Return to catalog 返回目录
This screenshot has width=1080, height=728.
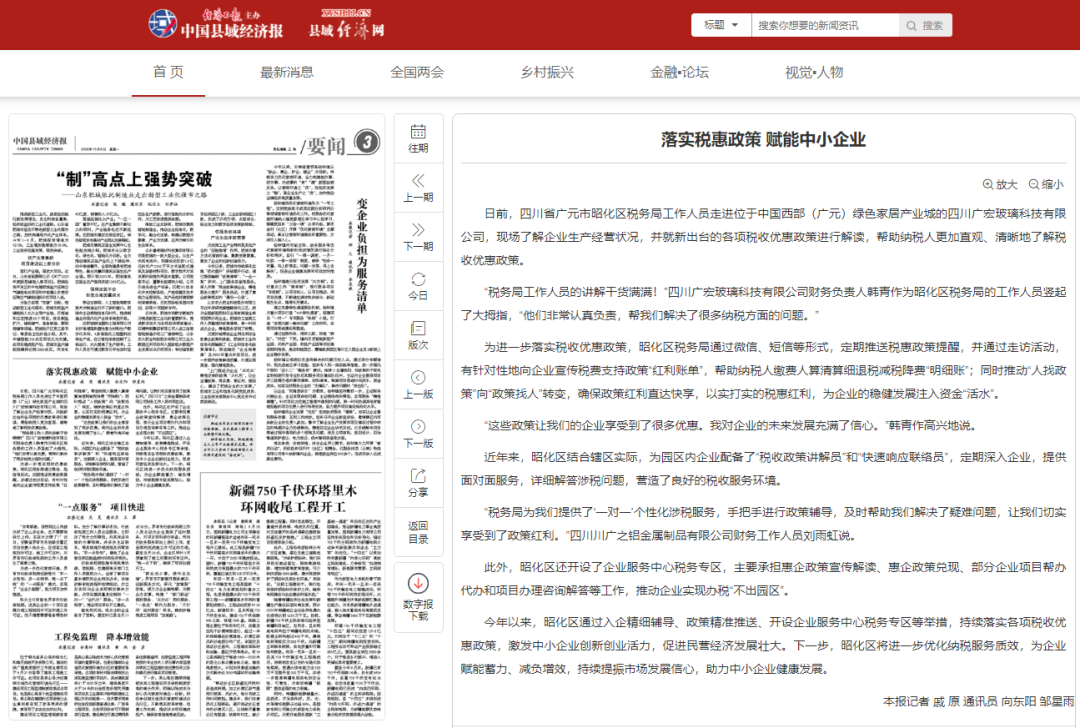[x=418, y=532]
